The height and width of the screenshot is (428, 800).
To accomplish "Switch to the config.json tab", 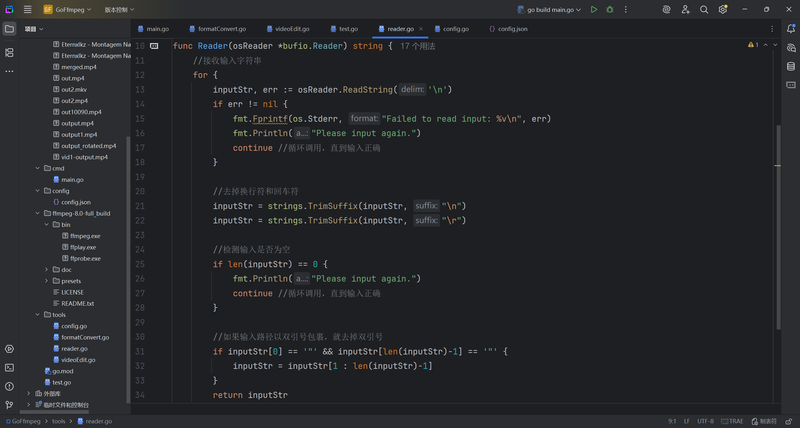I will tap(508, 29).
